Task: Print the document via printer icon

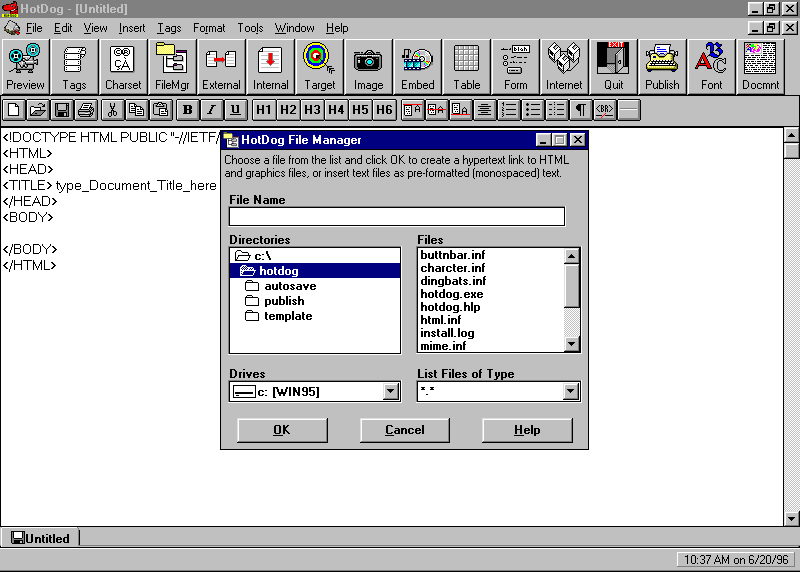Action: coord(86,110)
